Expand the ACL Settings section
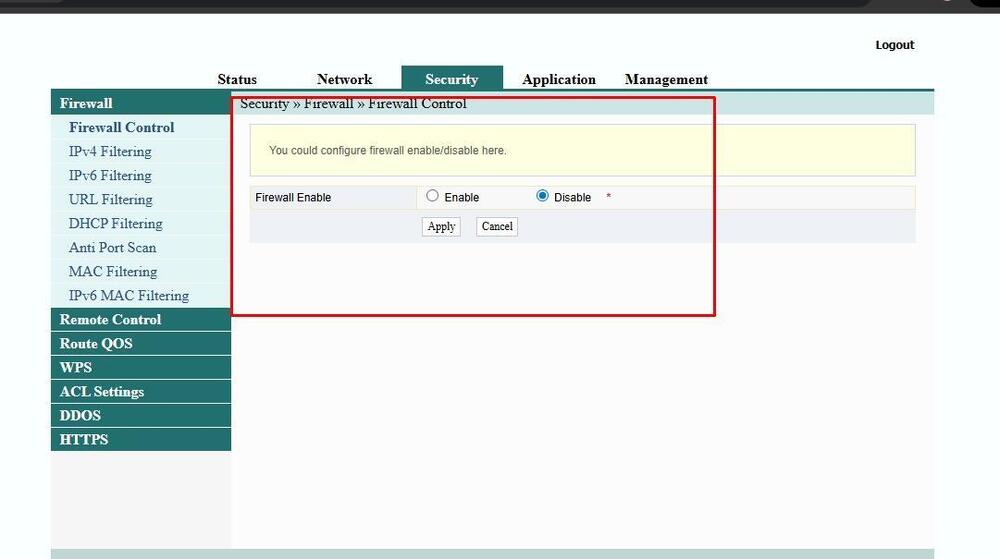The width and height of the screenshot is (1000, 559). pos(141,391)
